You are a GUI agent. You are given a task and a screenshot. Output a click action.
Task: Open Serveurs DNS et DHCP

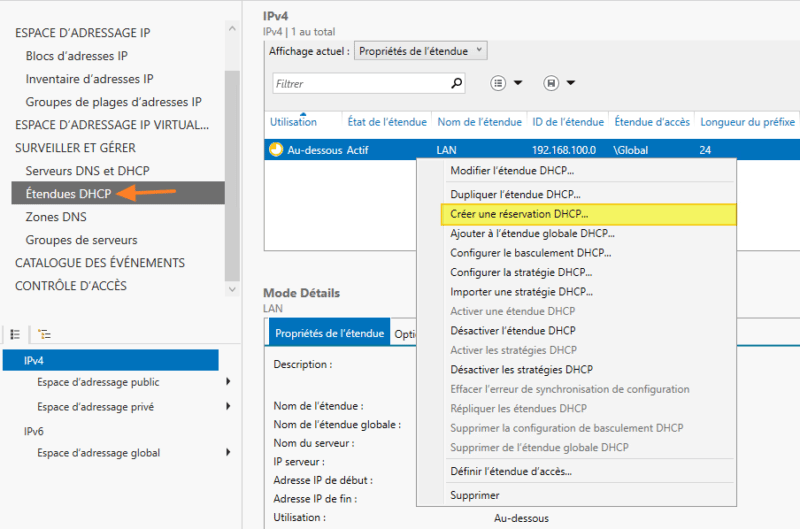[87, 170]
